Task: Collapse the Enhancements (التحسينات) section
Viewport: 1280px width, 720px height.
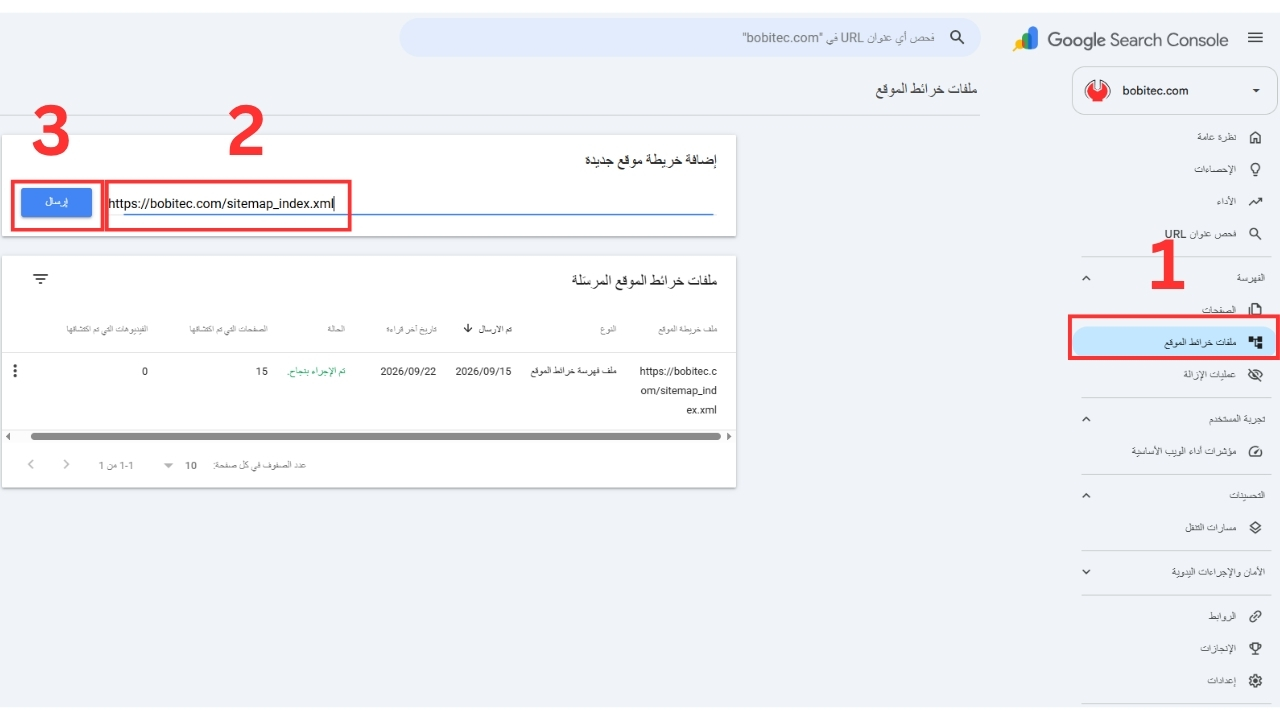Action: click(1087, 495)
